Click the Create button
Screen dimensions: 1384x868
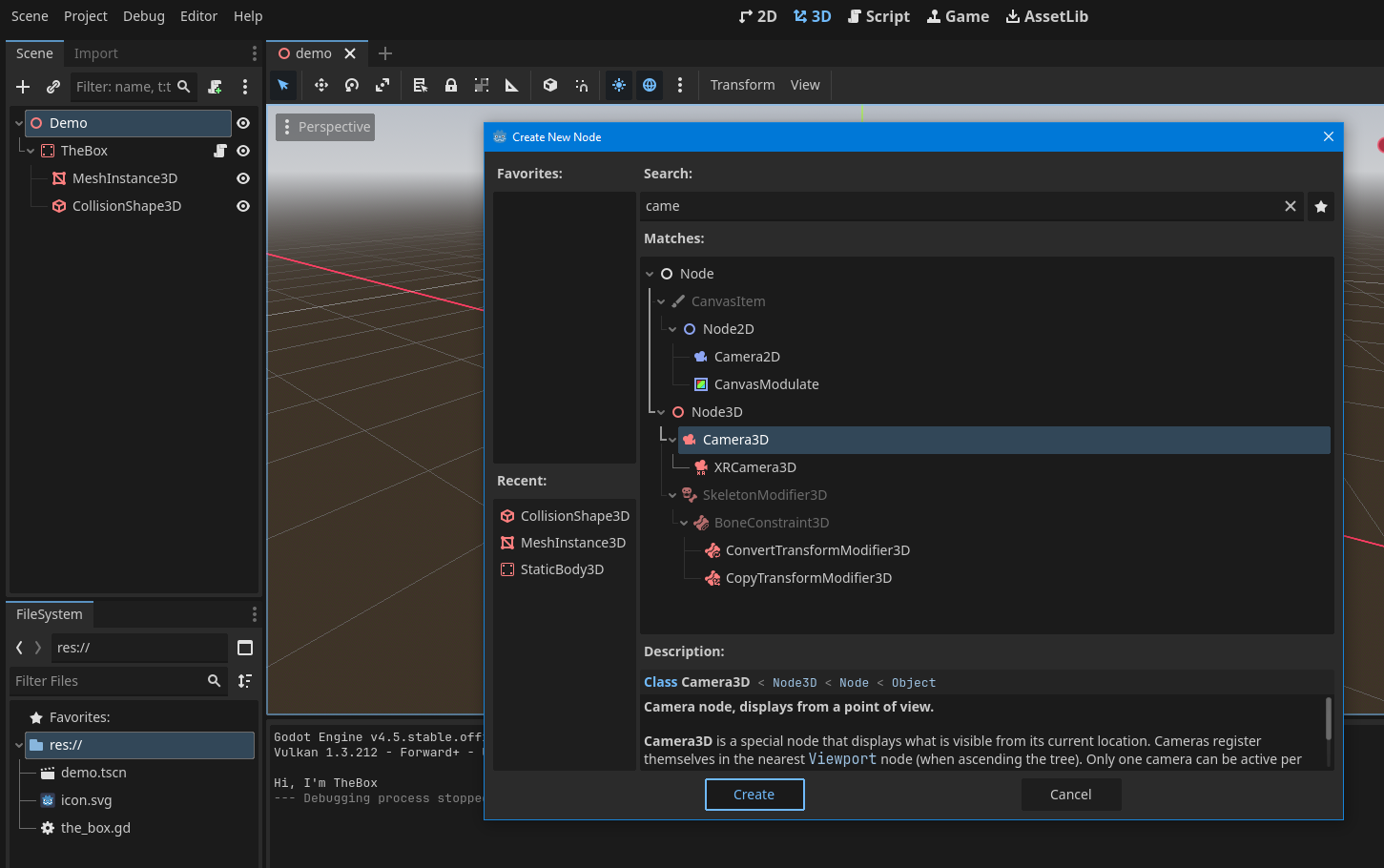754,795
